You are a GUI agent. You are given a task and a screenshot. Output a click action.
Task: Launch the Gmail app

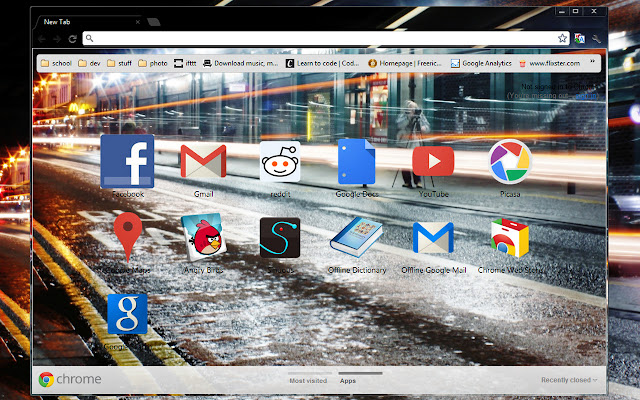tap(203, 162)
